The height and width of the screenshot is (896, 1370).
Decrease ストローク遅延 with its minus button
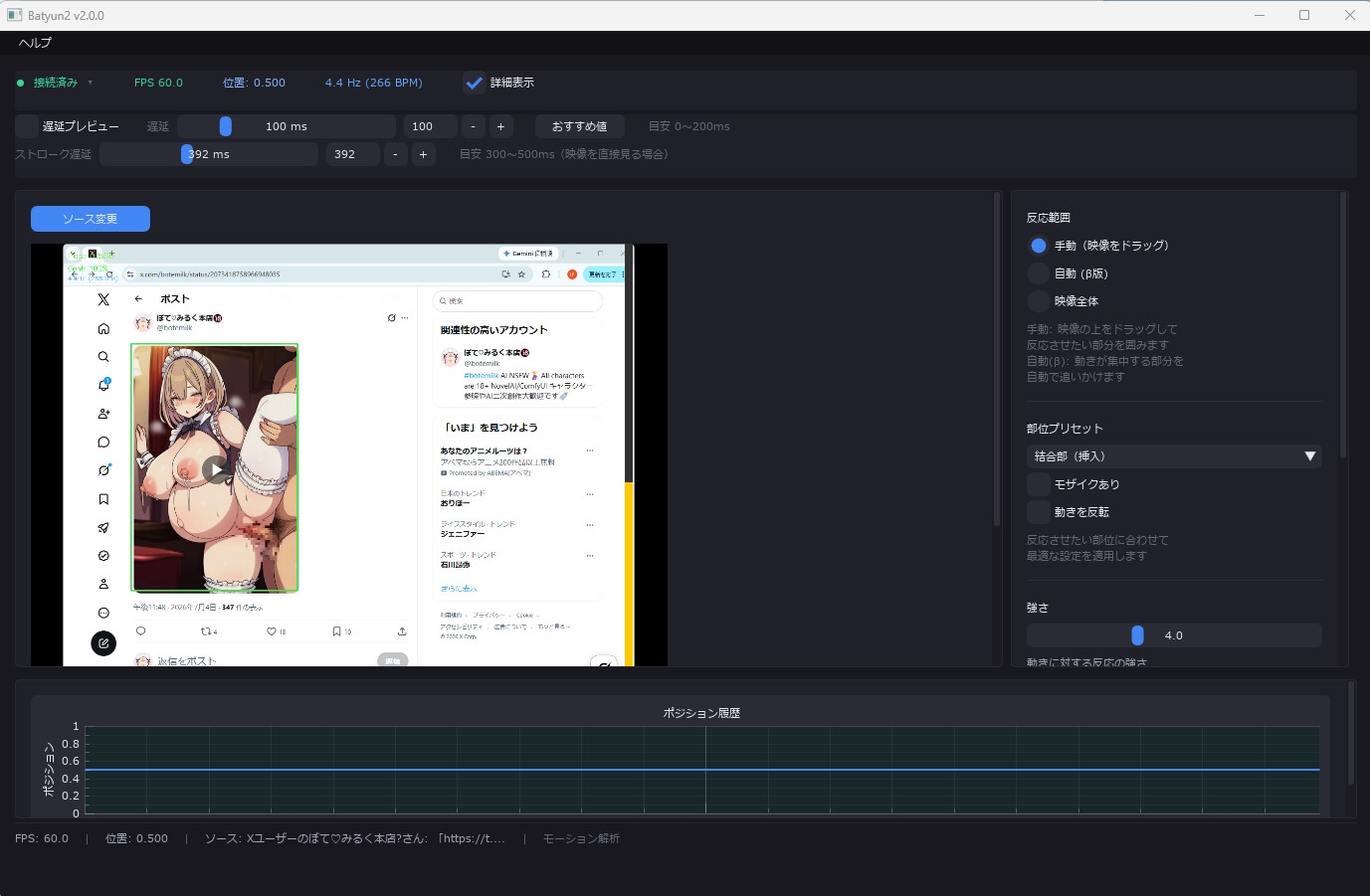click(396, 154)
